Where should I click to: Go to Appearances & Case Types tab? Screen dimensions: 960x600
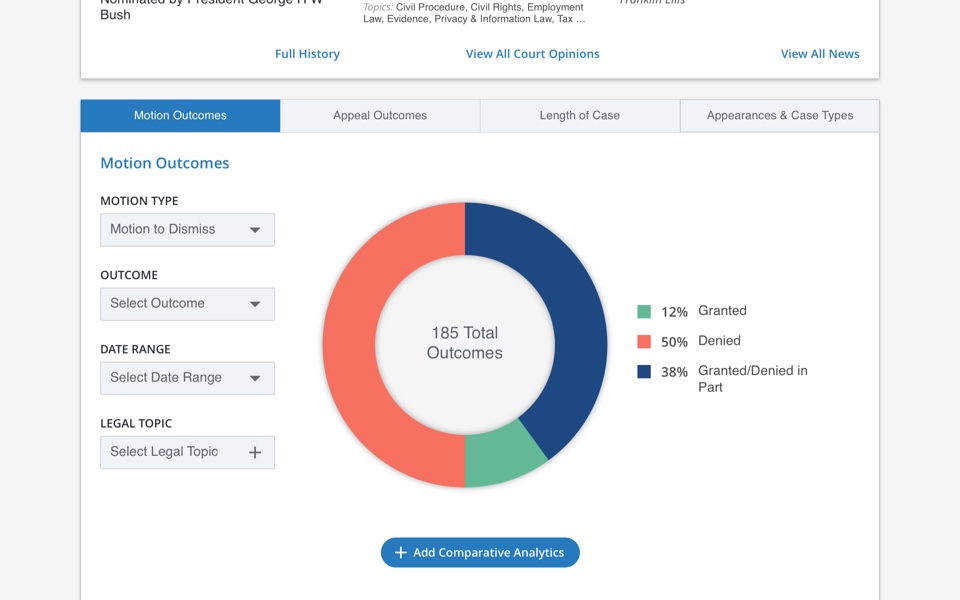(x=780, y=116)
